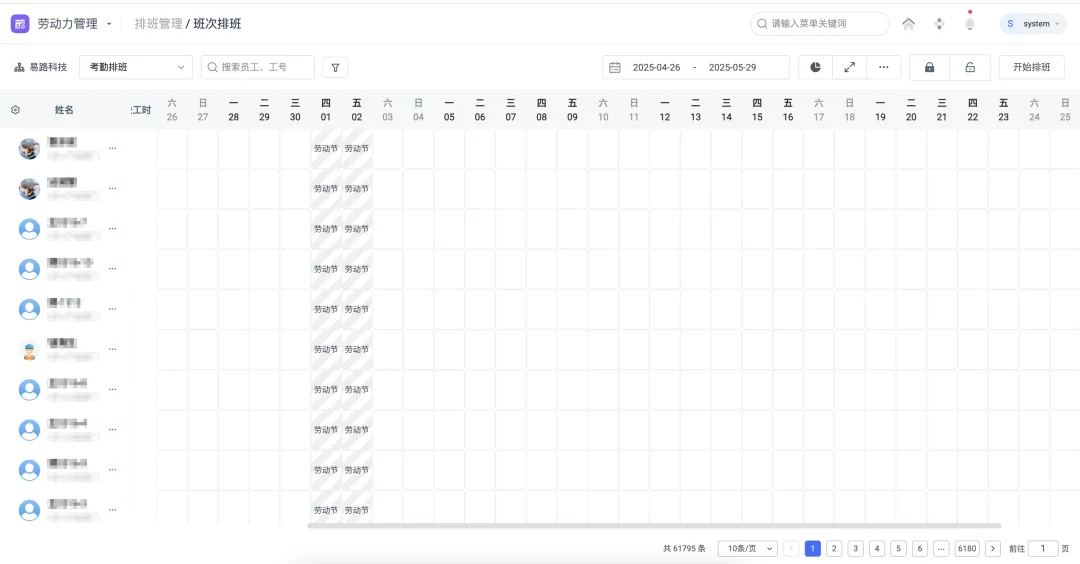Open the pie chart statistics view
Viewport: 1080px width, 564px height.
click(815, 67)
